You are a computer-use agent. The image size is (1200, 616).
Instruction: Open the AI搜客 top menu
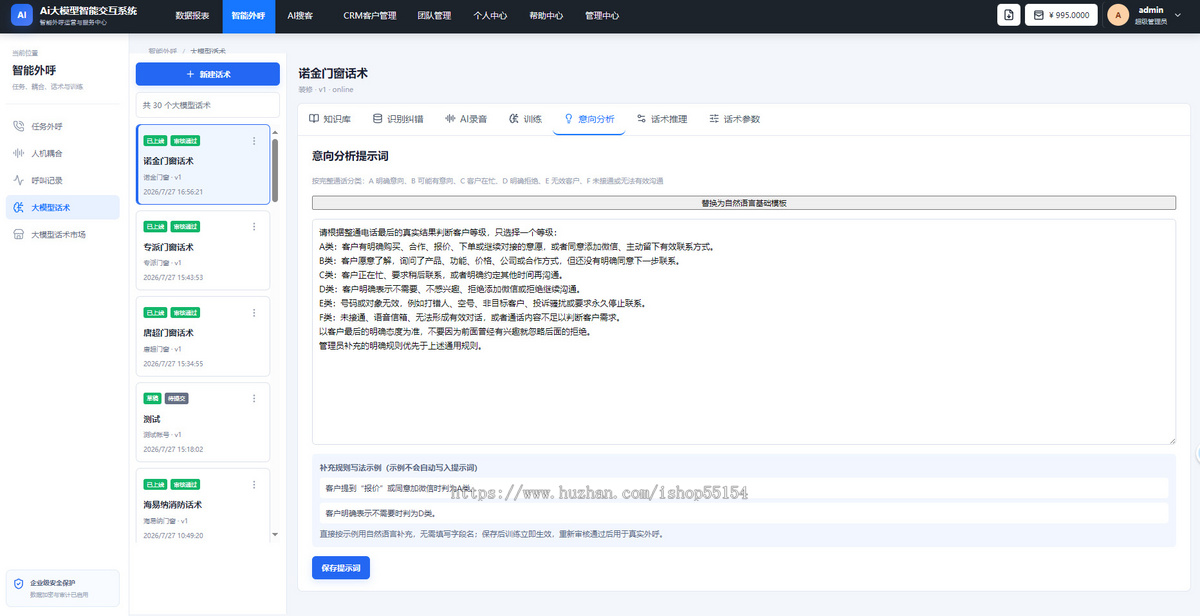[x=300, y=16]
